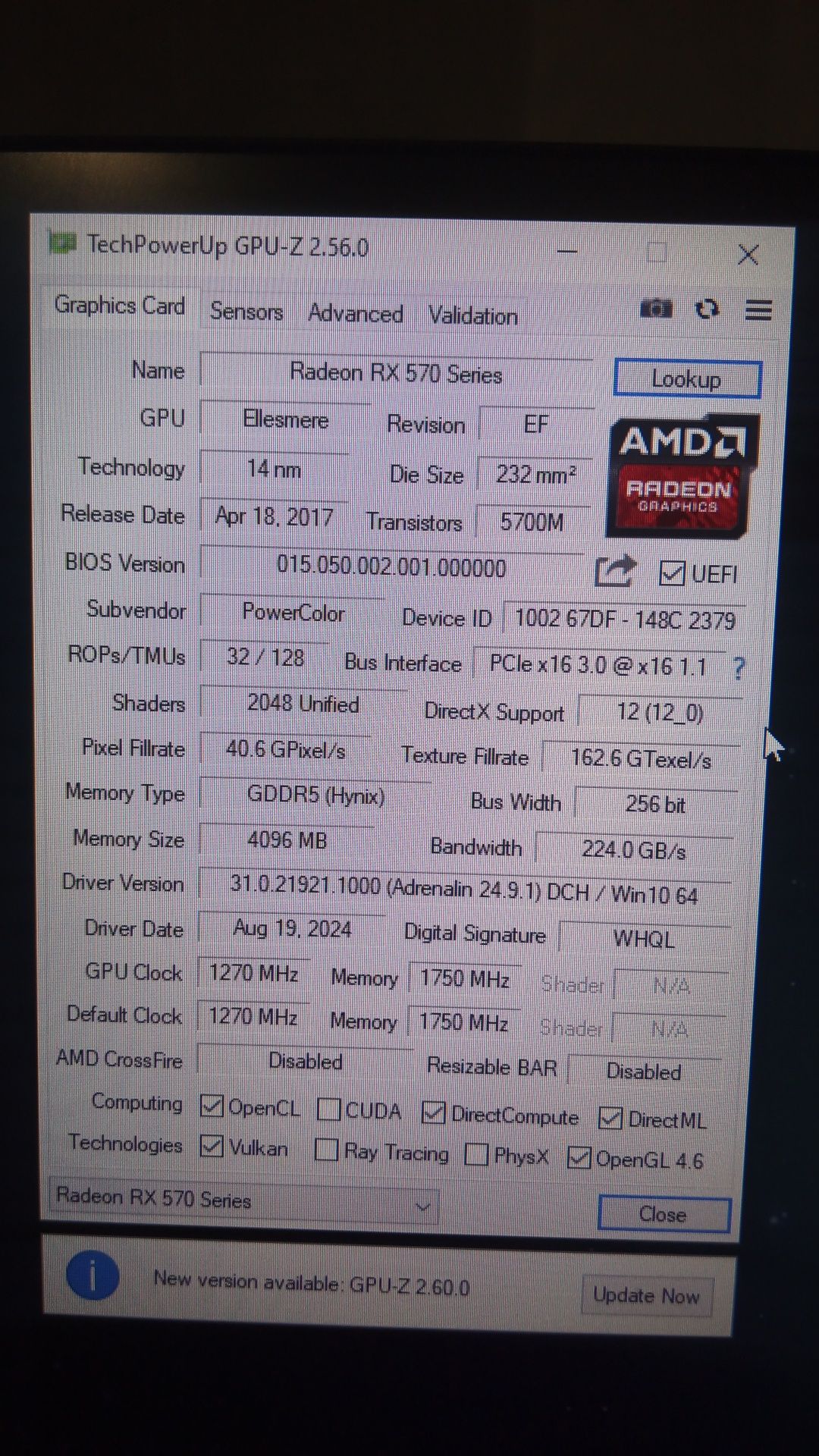
Task: Click the Technology 14 nm value
Action: pos(275,469)
